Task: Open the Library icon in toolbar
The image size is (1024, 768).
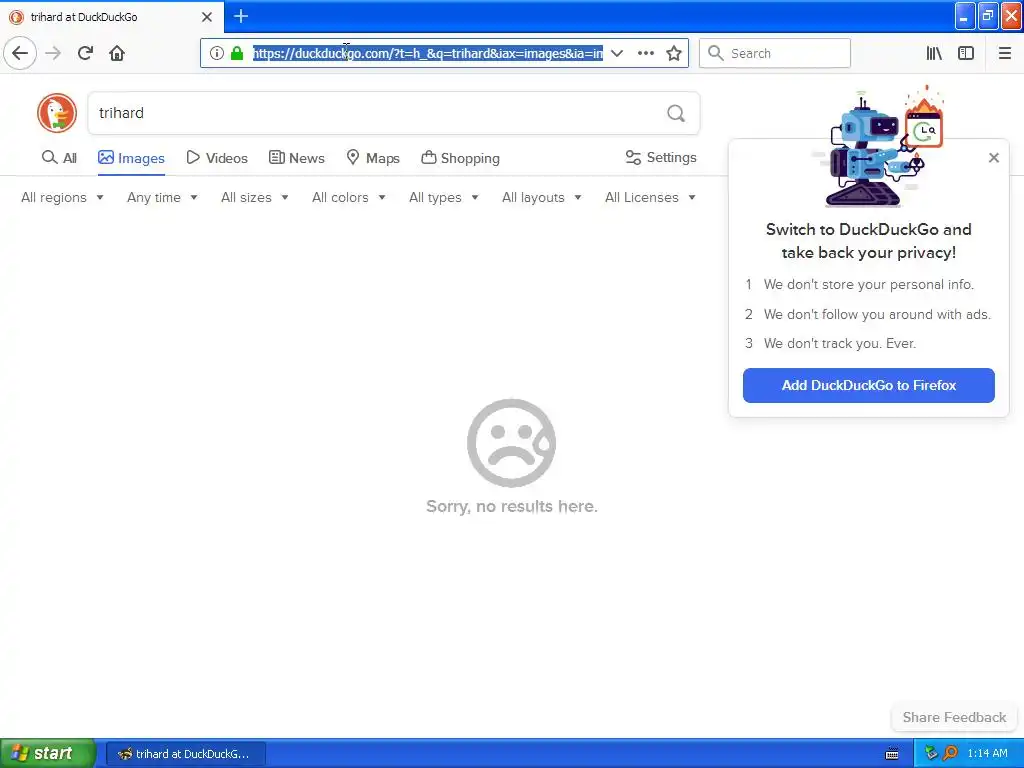Action: tap(934, 53)
